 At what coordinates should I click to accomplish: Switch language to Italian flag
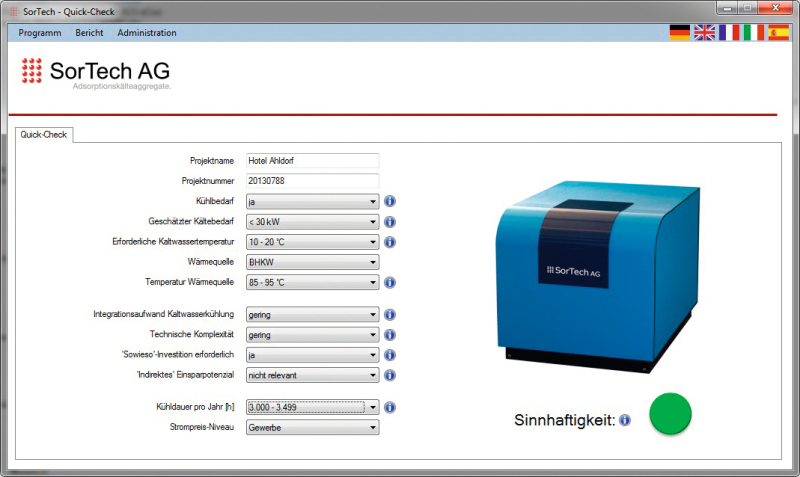[754, 33]
